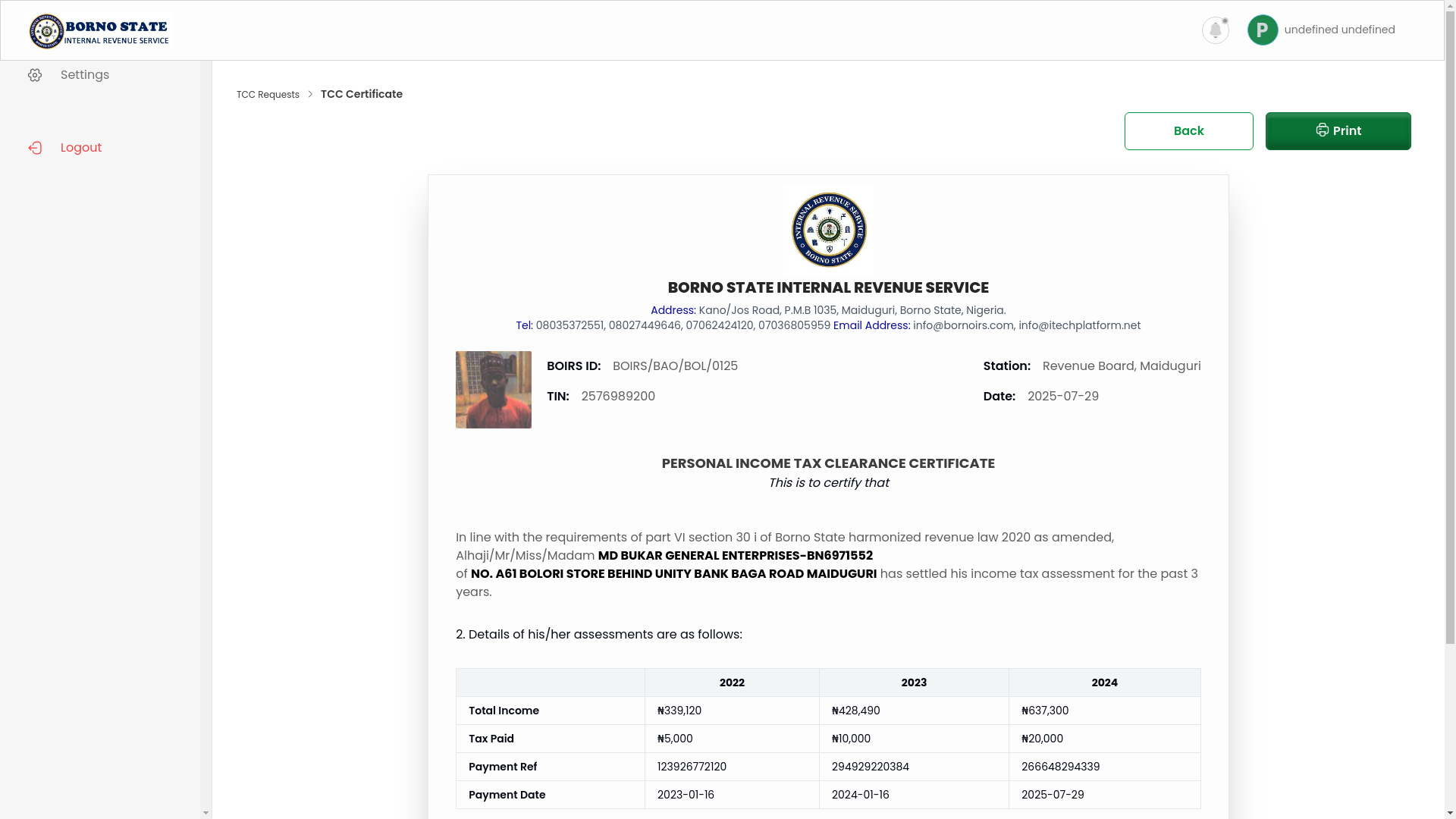Click the address NO. A61 BOLORI STORE text
This screenshot has height=819, width=1456.
pyautogui.click(x=673, y=574)
